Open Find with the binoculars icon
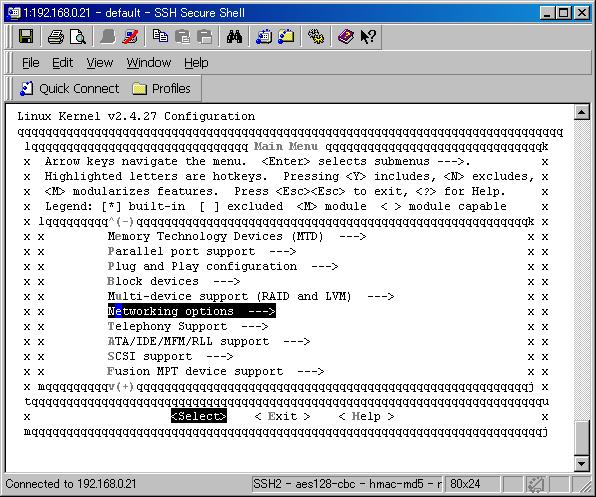 (234, 37)
